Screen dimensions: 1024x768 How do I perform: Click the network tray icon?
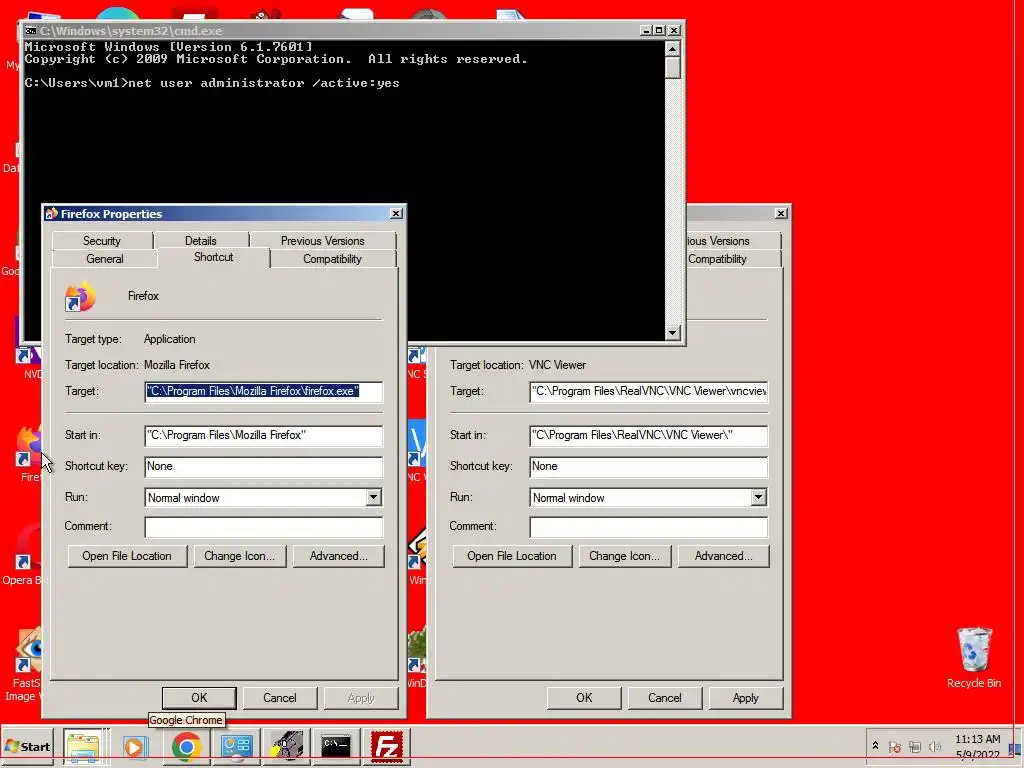915,746
